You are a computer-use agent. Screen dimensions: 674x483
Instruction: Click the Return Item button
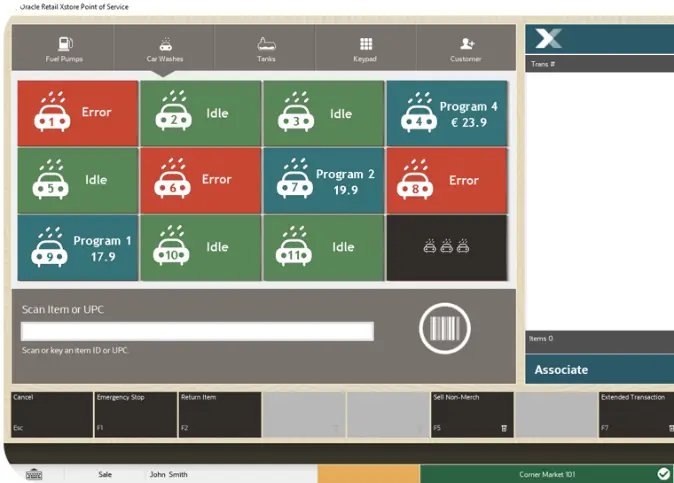(x=219, y=414)
